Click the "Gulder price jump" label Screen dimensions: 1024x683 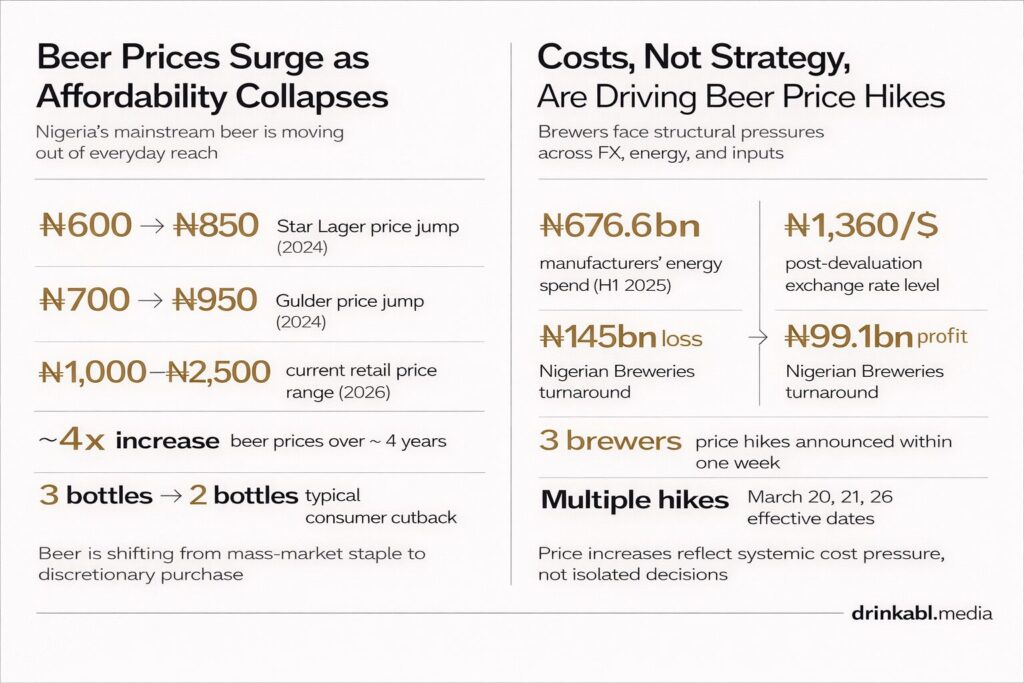pos(351,299)
